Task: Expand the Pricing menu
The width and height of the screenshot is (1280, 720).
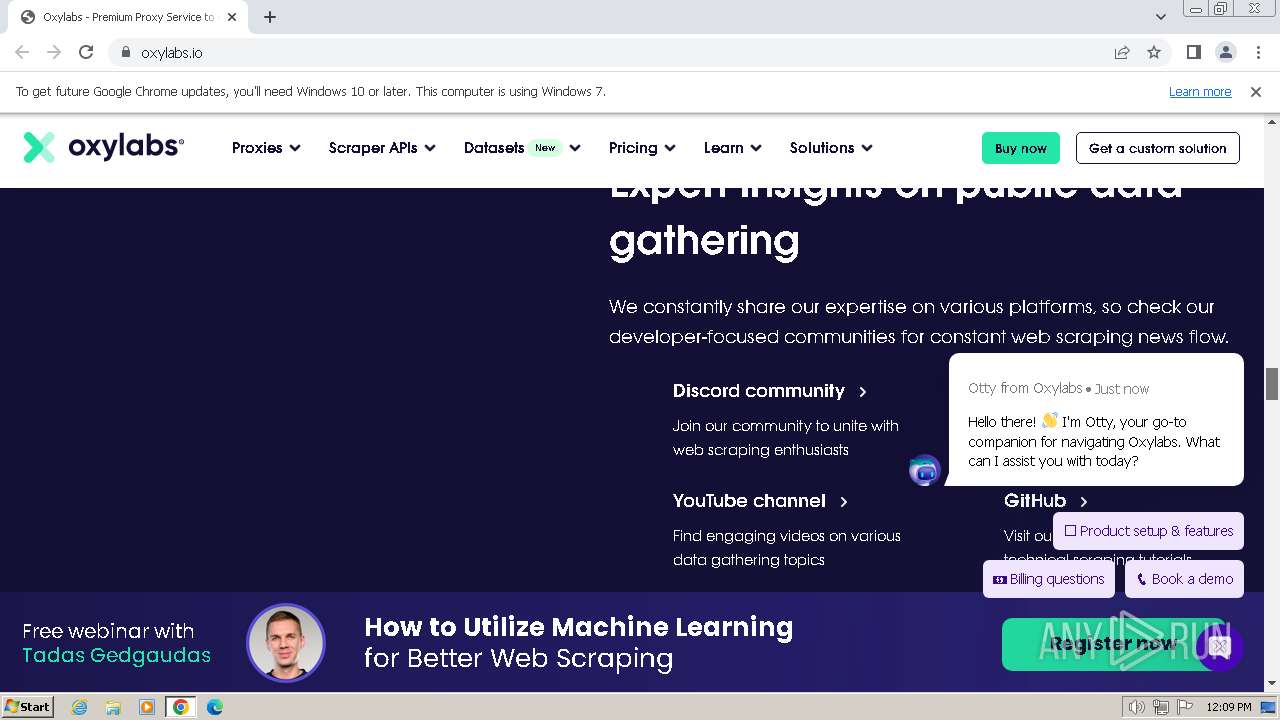Action: coord(642,147)
